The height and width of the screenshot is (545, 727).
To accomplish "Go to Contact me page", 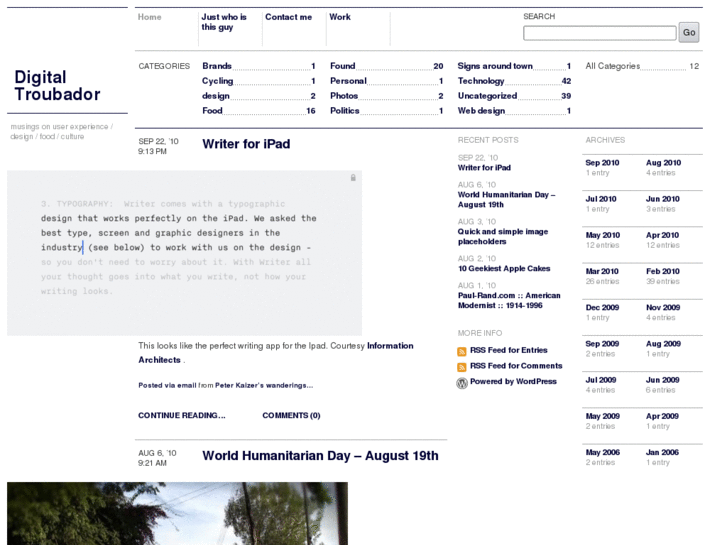I will [x=288, y=17].
